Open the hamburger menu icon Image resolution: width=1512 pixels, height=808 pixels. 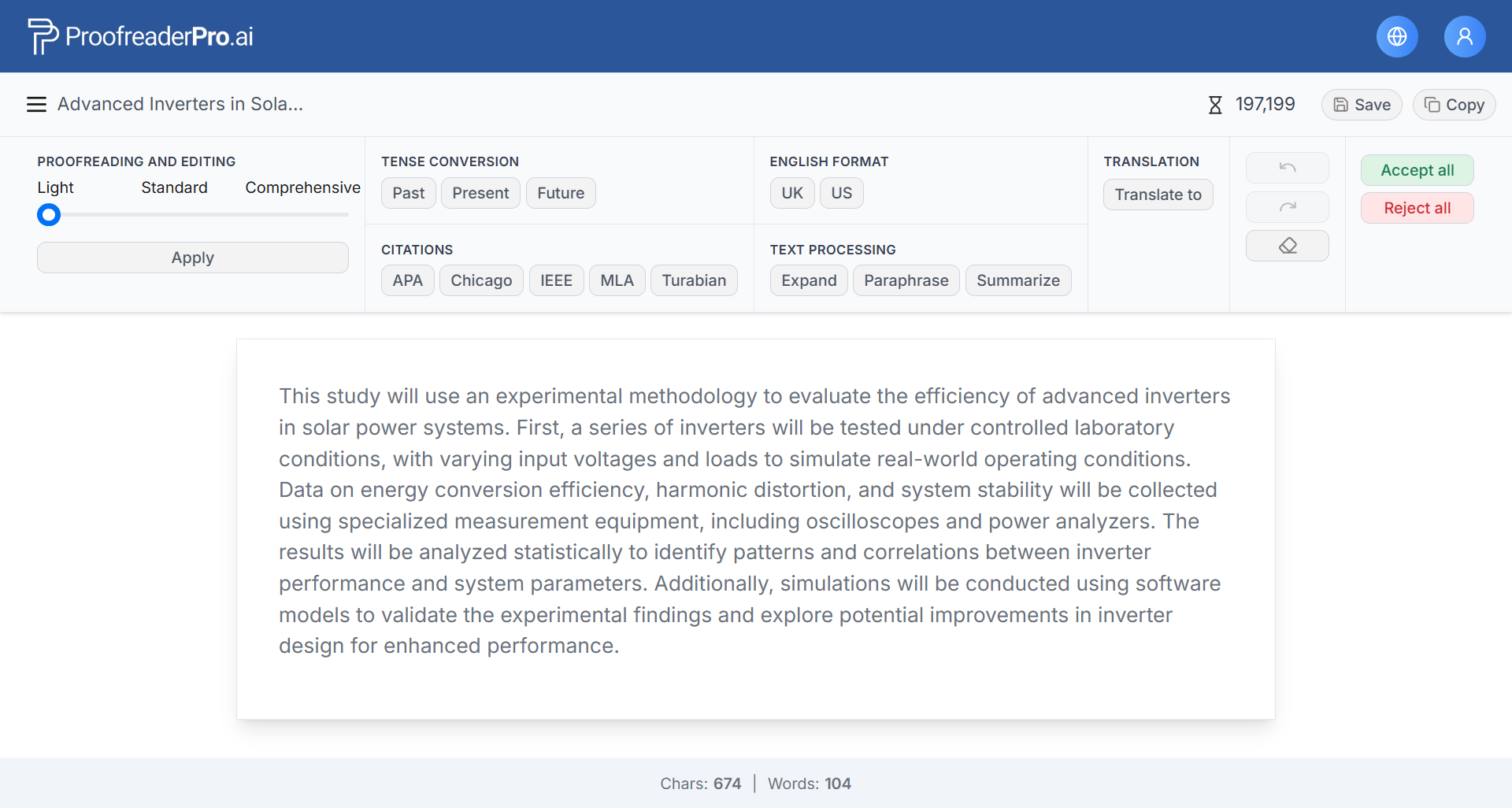tap(36, 104)
